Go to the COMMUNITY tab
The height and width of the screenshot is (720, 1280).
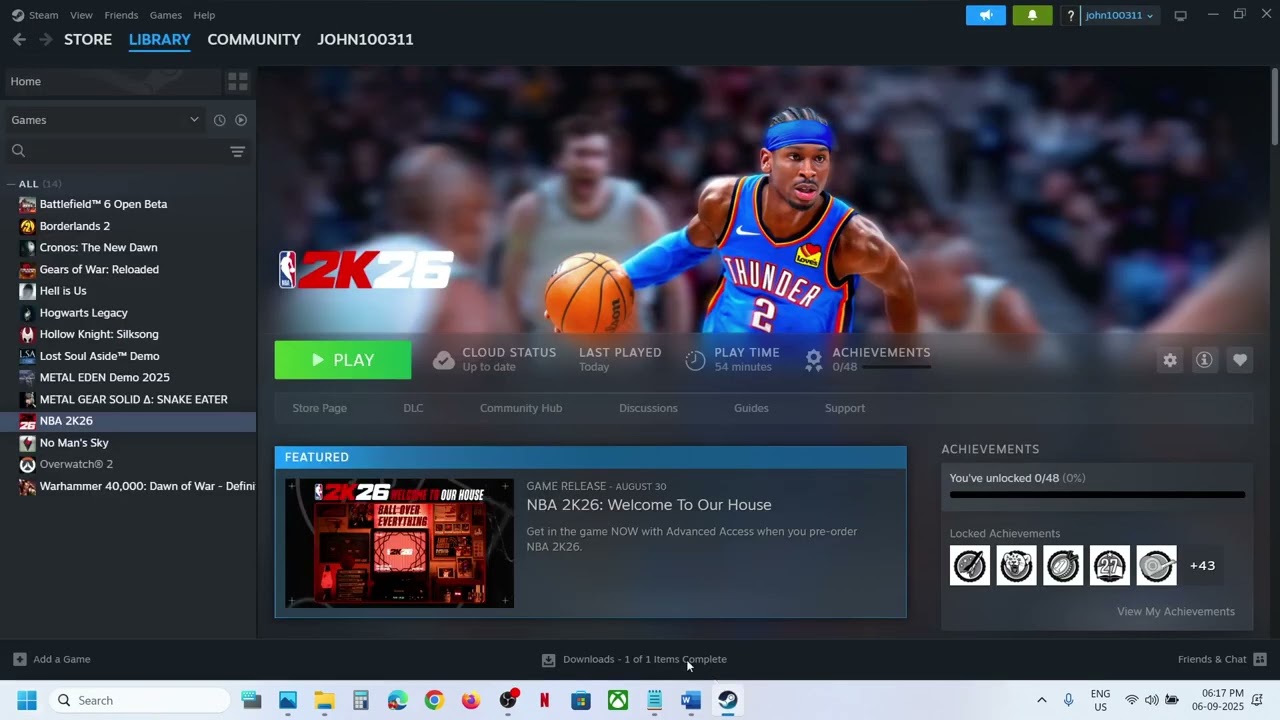coord(254,39)
